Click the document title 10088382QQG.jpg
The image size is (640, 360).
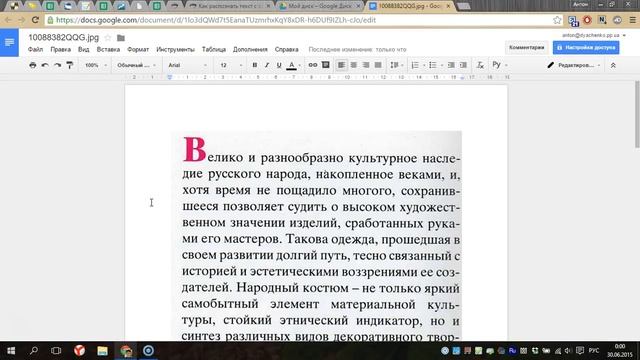pyautogui.click(x=64, y=38)
